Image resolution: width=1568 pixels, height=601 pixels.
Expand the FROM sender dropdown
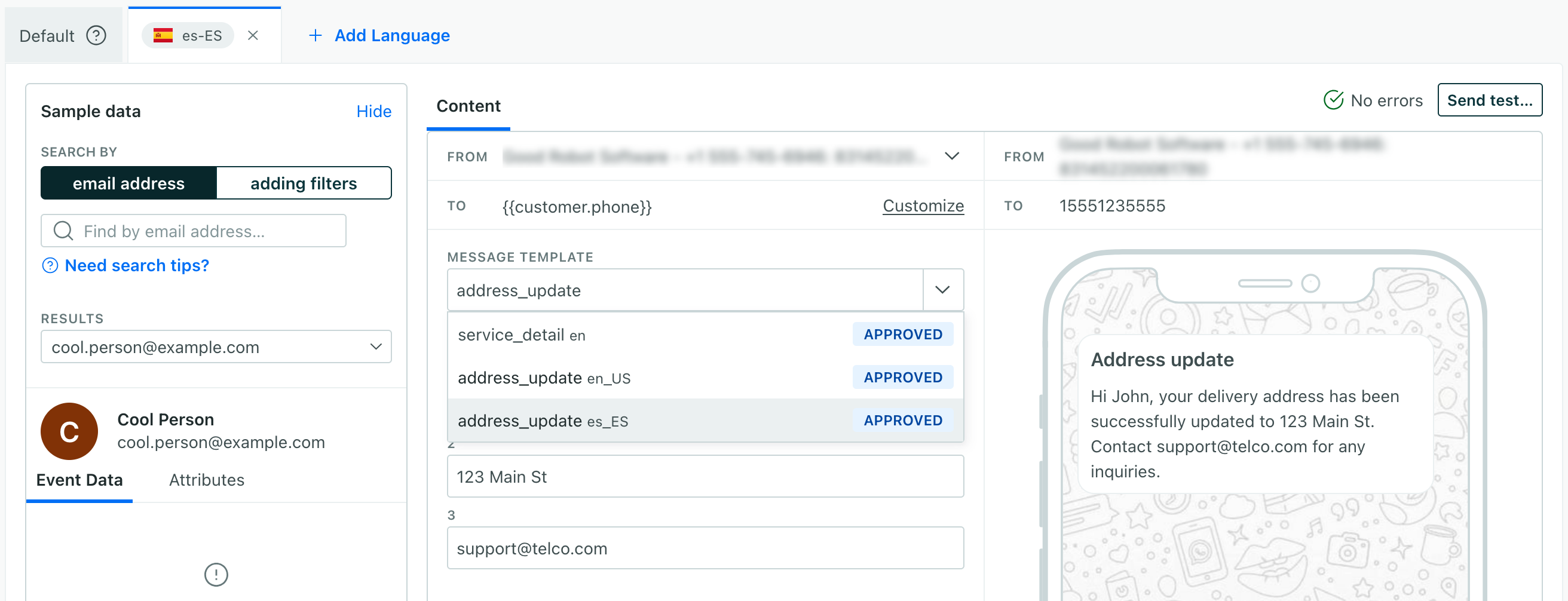click(952, 157)
